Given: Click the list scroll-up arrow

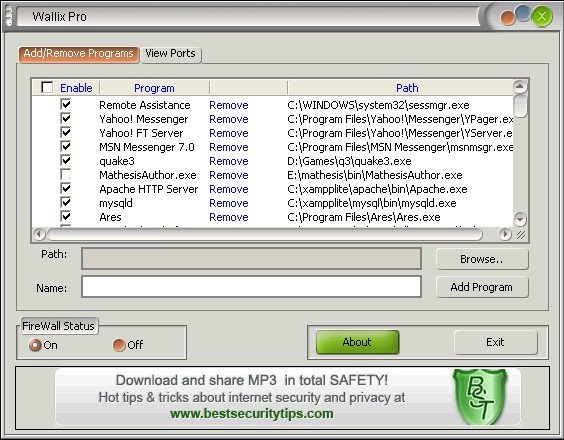Looking at the screenshot, I should point(520,86).
